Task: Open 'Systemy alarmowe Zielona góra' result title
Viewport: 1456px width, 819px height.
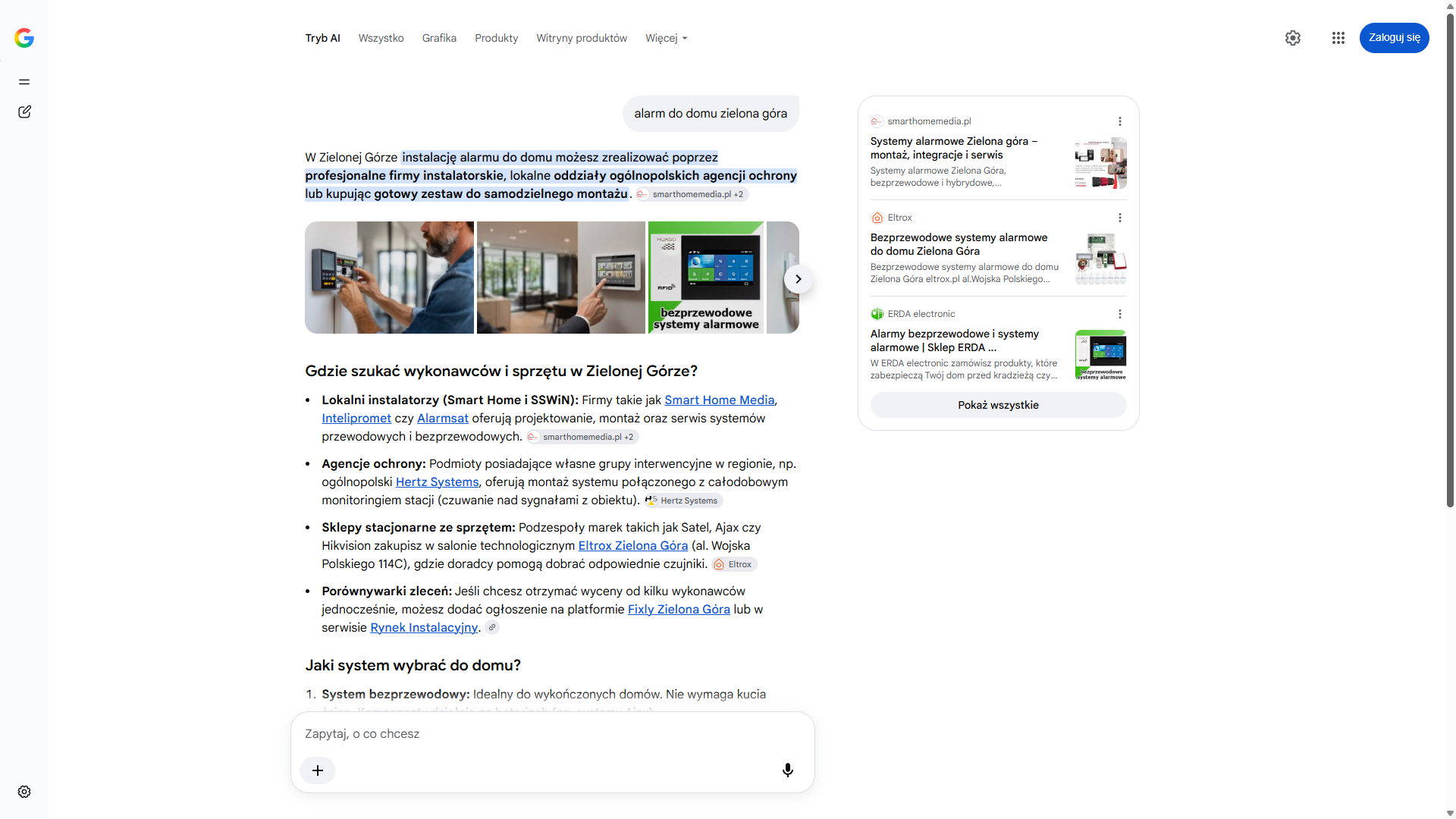Action: click(954, 148)
